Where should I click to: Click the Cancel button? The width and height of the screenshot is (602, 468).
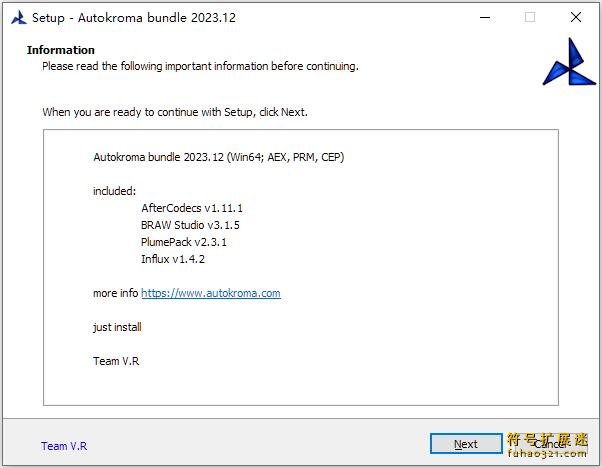[x=551, y=444]
